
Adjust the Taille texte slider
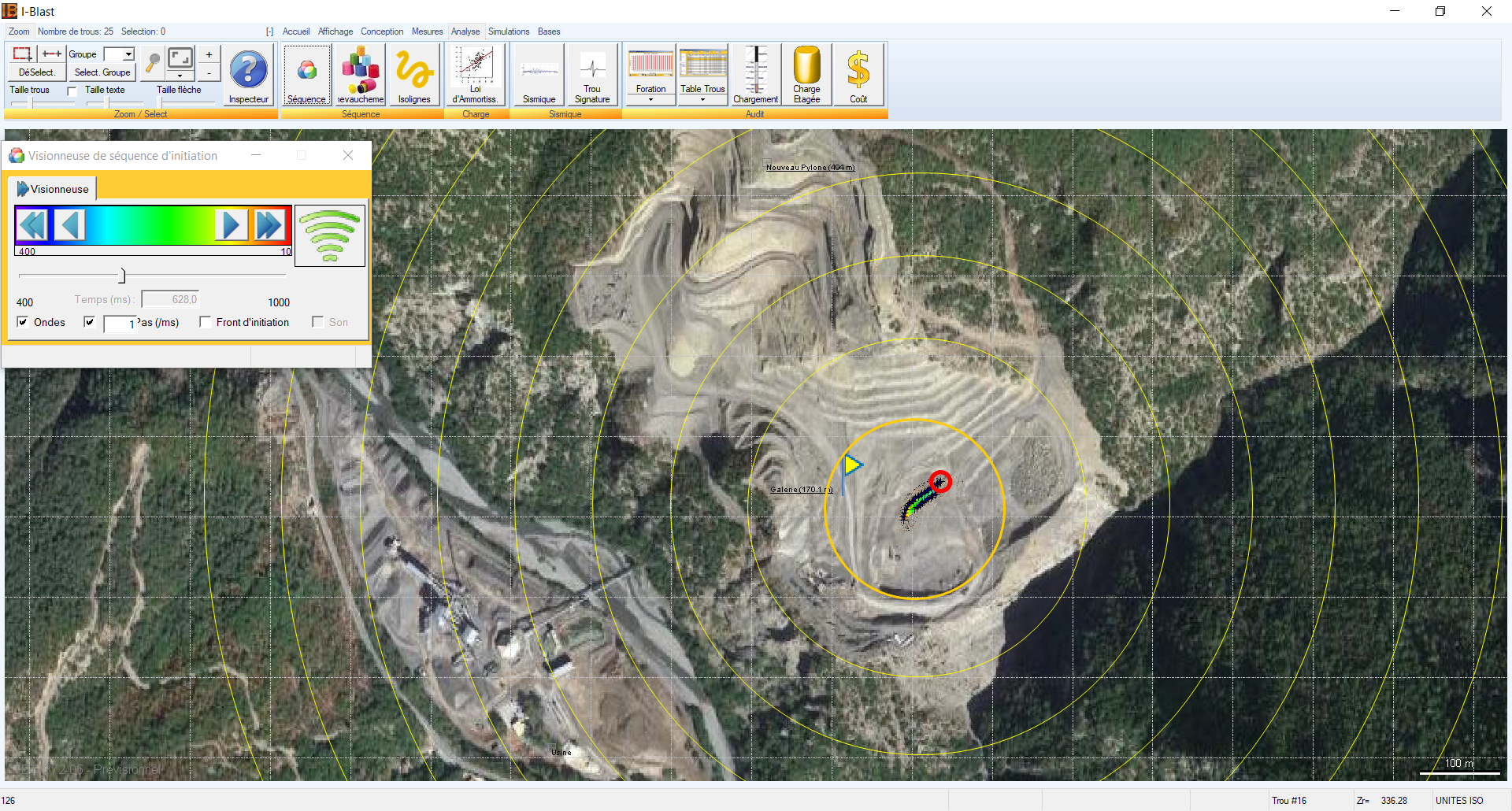(x=114, y=103)
